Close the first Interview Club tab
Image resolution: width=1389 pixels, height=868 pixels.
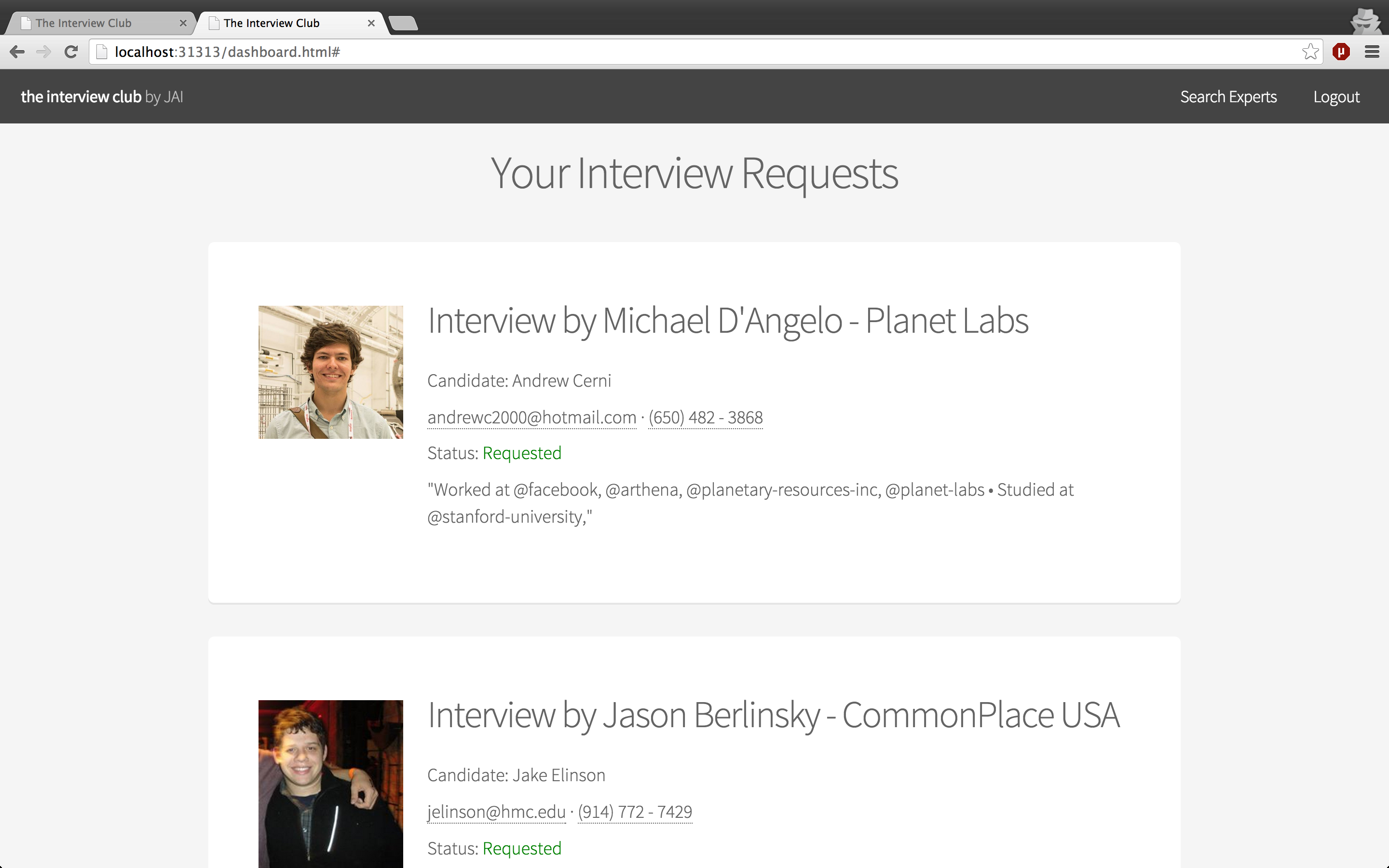182,24
